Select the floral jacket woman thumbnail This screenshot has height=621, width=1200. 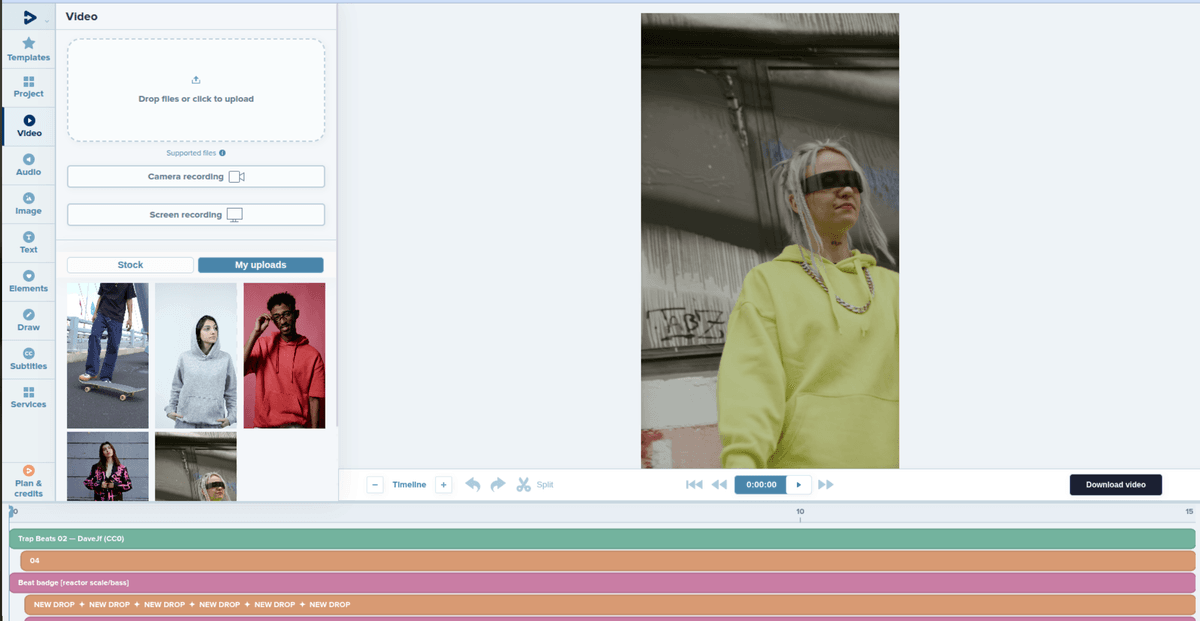pos(108,466)
